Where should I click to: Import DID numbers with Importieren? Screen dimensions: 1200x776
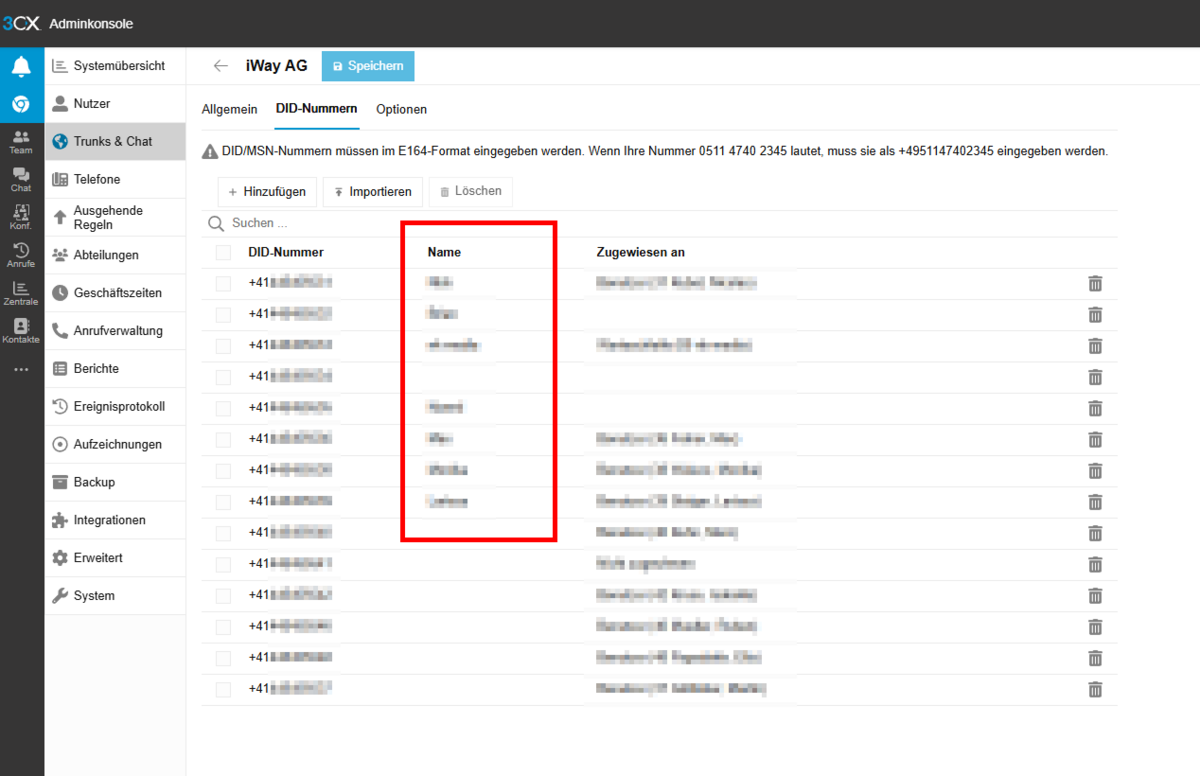[373, 192]
